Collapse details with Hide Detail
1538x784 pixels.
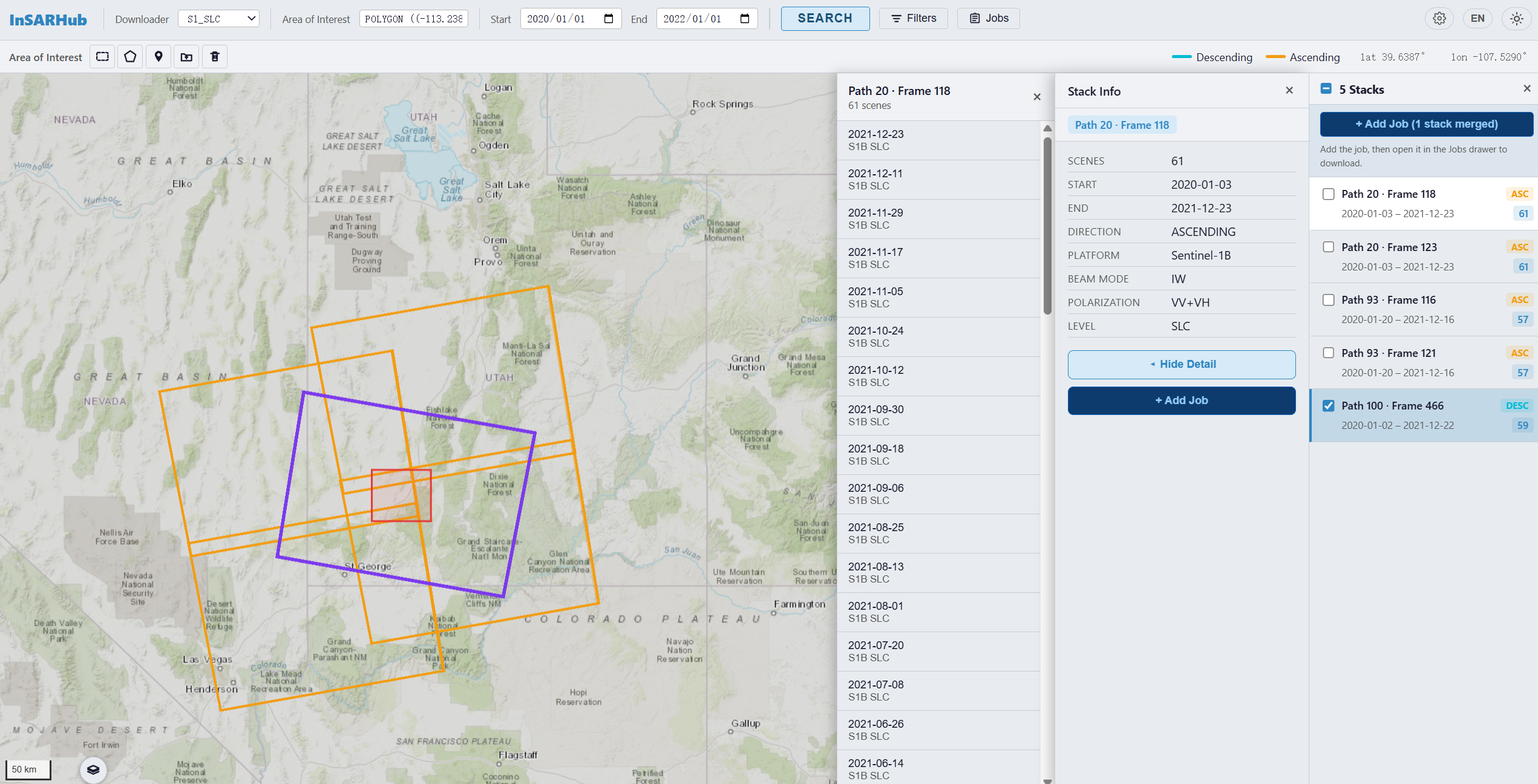pos(1182,364)
